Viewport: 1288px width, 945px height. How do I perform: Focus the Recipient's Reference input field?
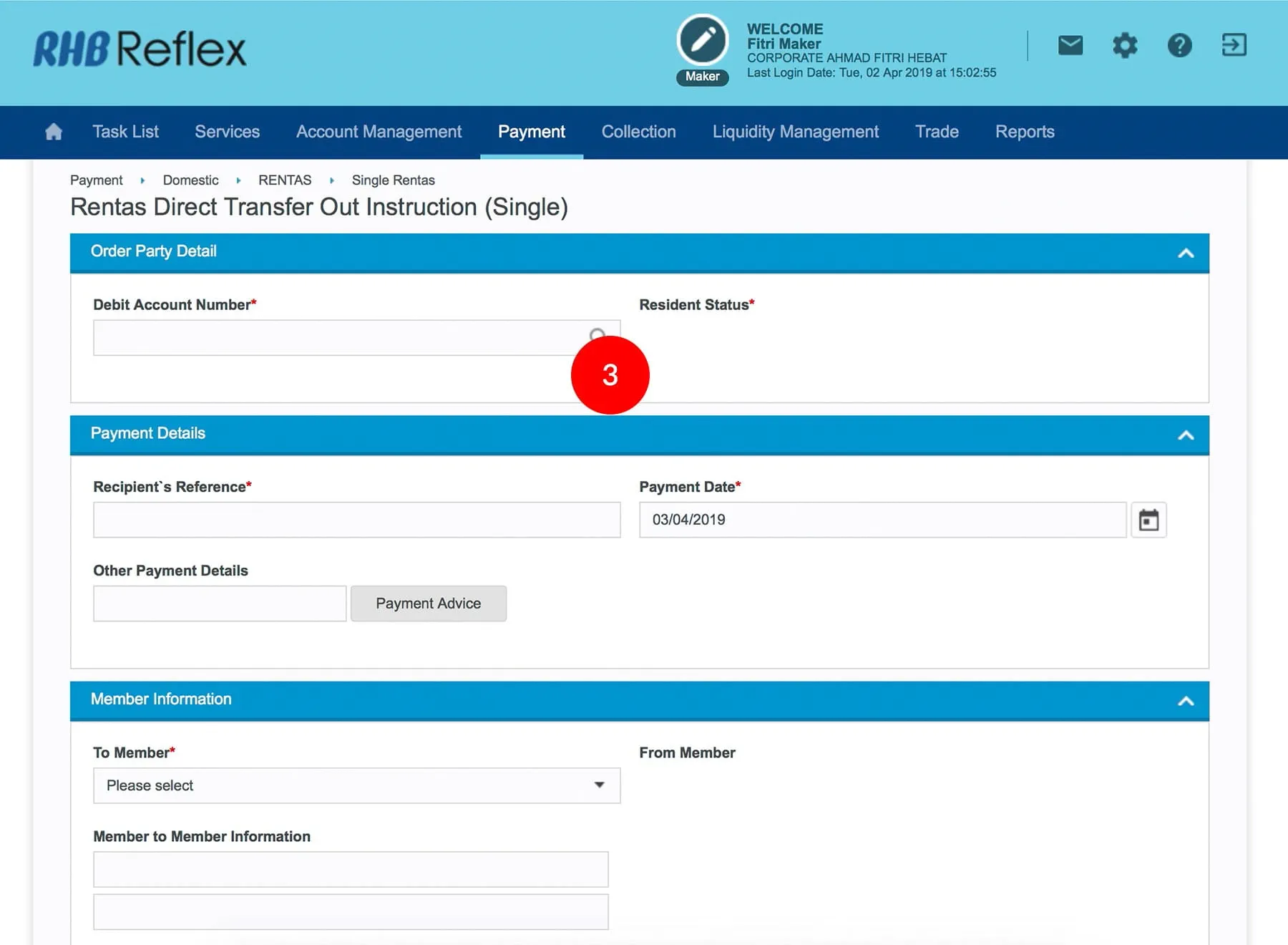(356, 520)
